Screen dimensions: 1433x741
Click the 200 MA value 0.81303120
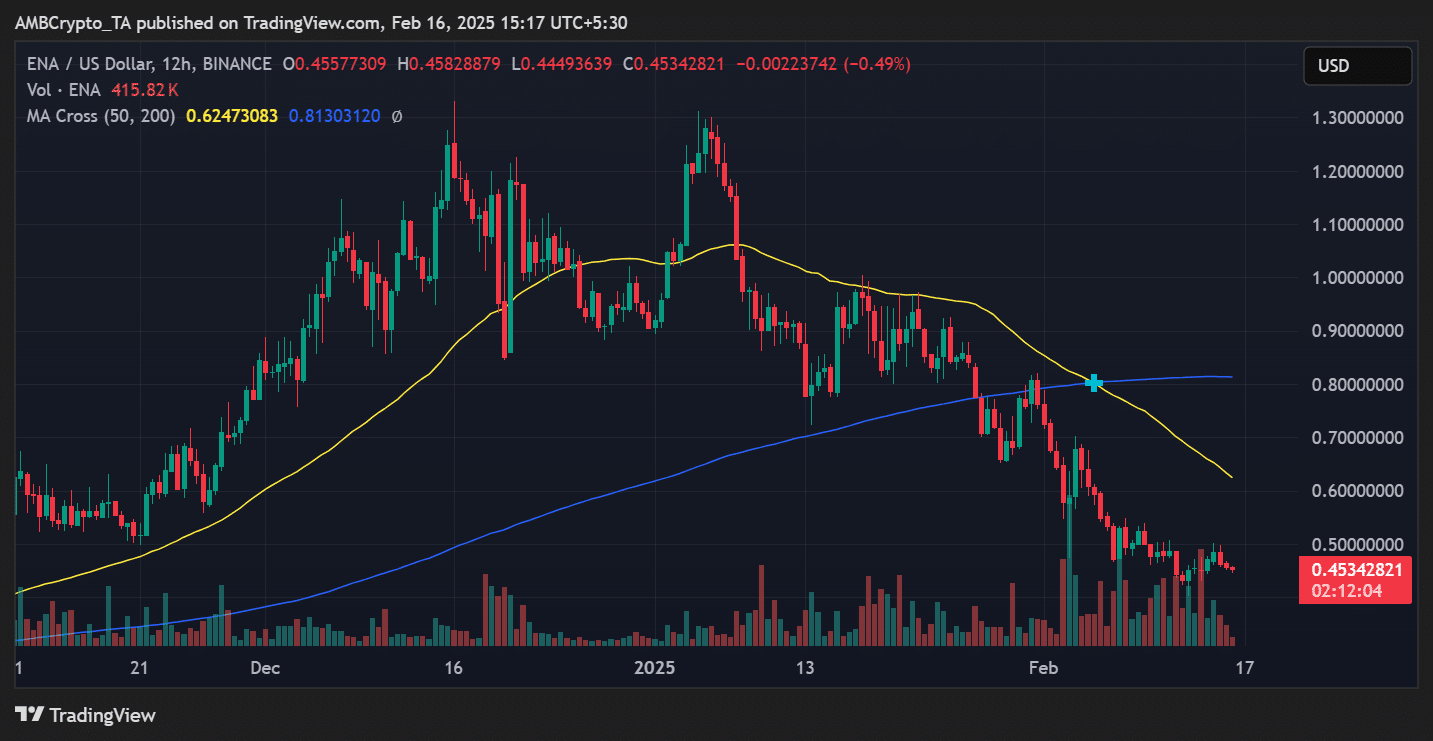coord(334,116)
